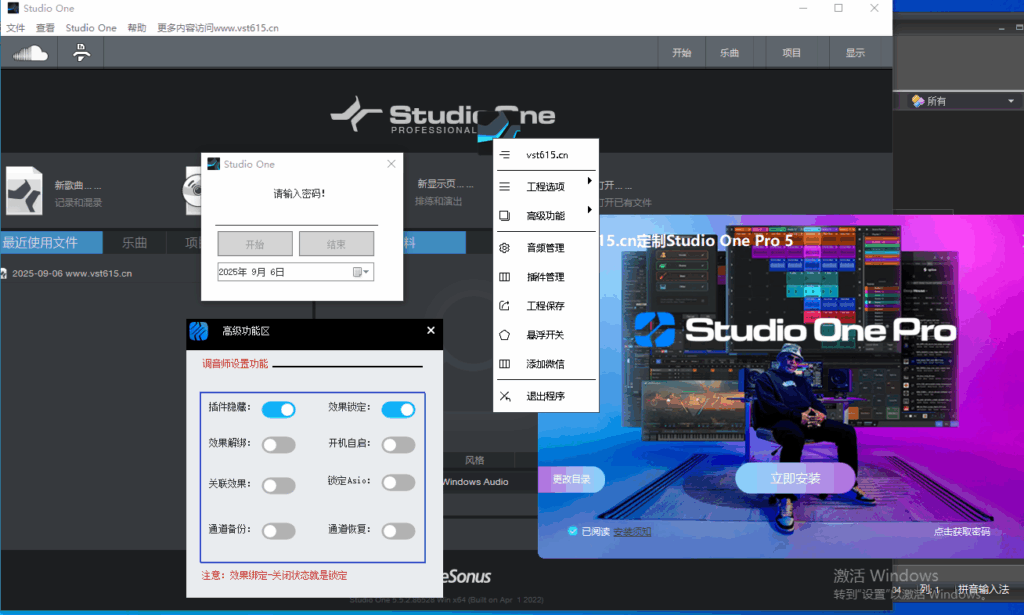
Task: Select the 新歌曲 new song icon
Action: (23, 190)
